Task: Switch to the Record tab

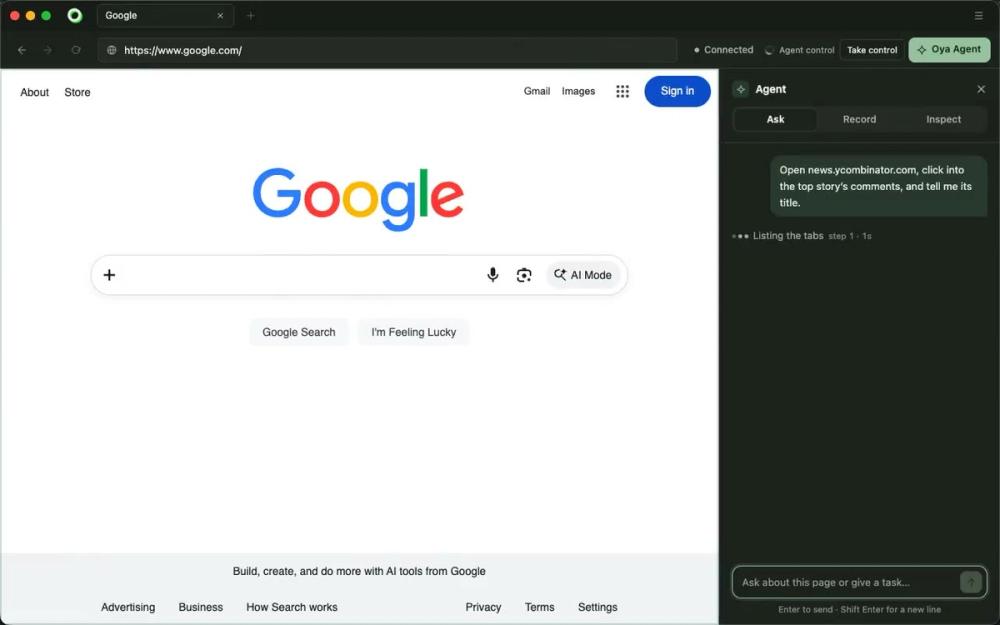Action: point(859,119)
